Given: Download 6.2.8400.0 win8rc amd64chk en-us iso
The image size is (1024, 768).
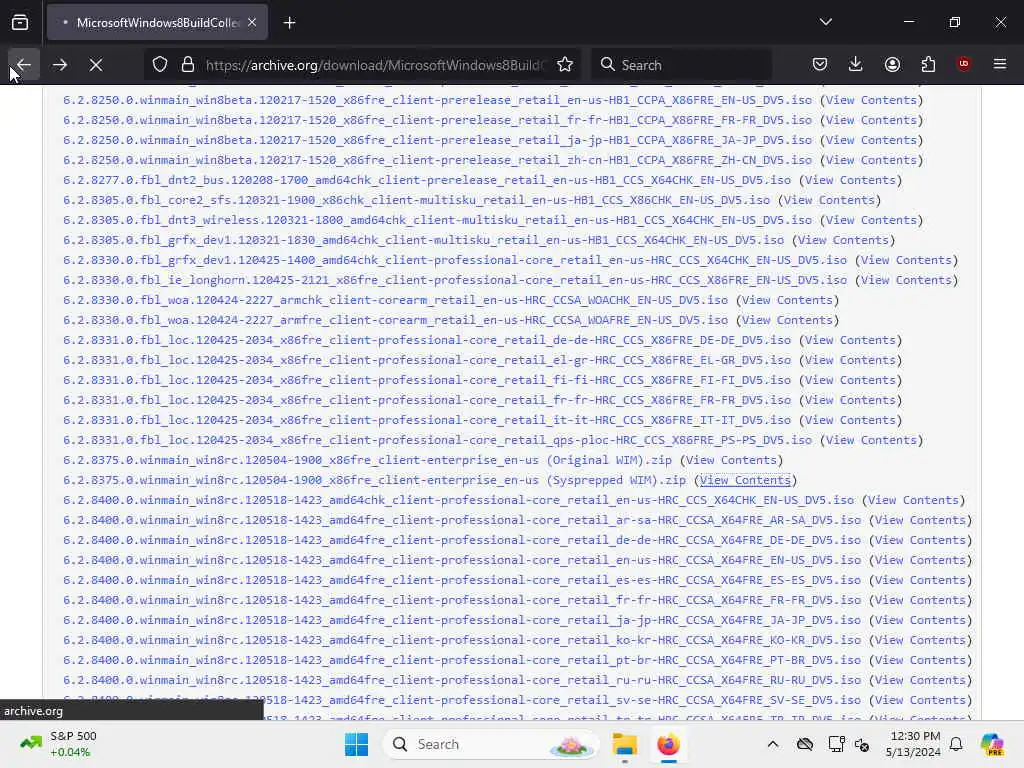Looking at the screenshot, I should tap(458, 500).
